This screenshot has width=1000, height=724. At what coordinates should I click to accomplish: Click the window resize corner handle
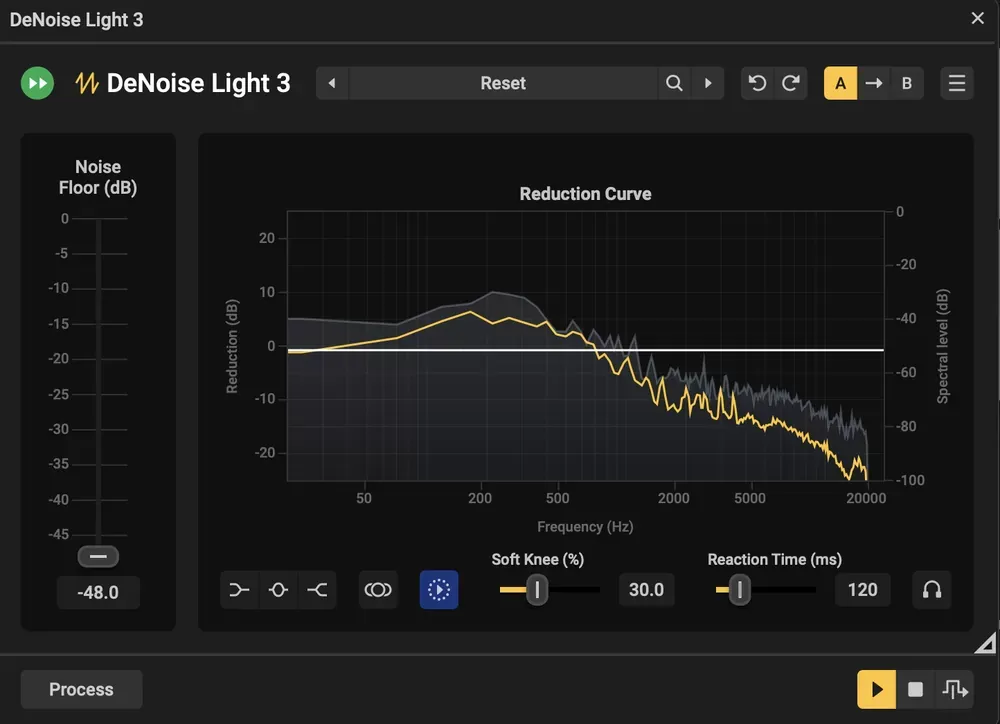pos(986,644)
